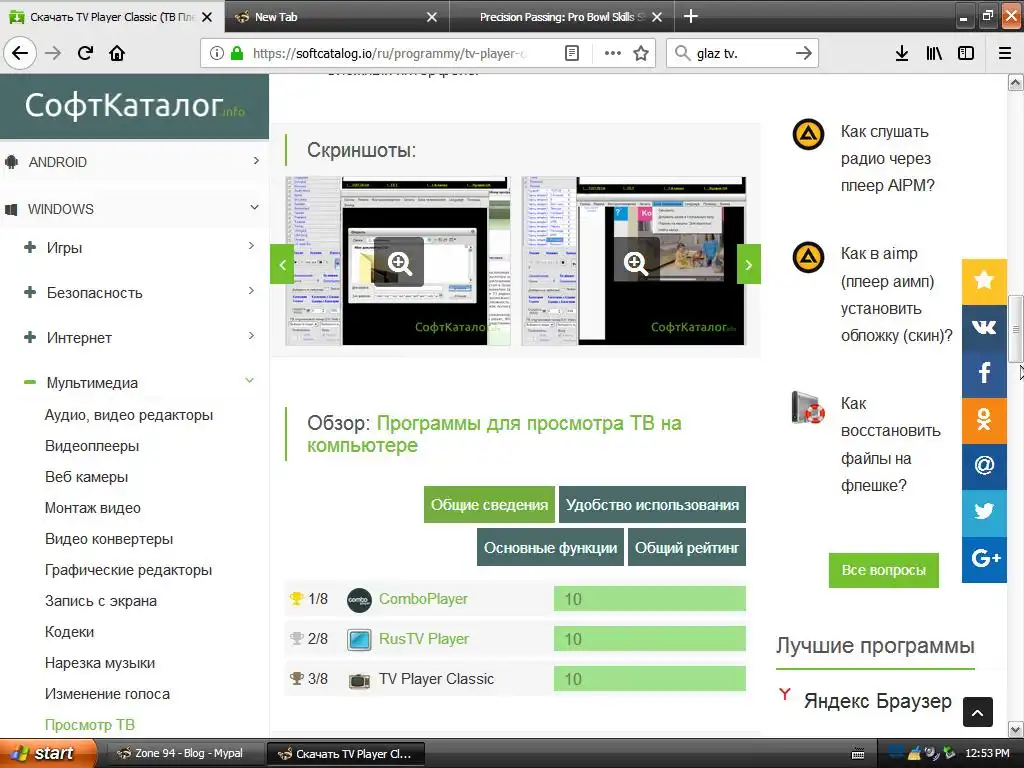This screenshot has width=1024, height=768.
Task: Click the СофтКаталог site logo
Action: point(135,106)
